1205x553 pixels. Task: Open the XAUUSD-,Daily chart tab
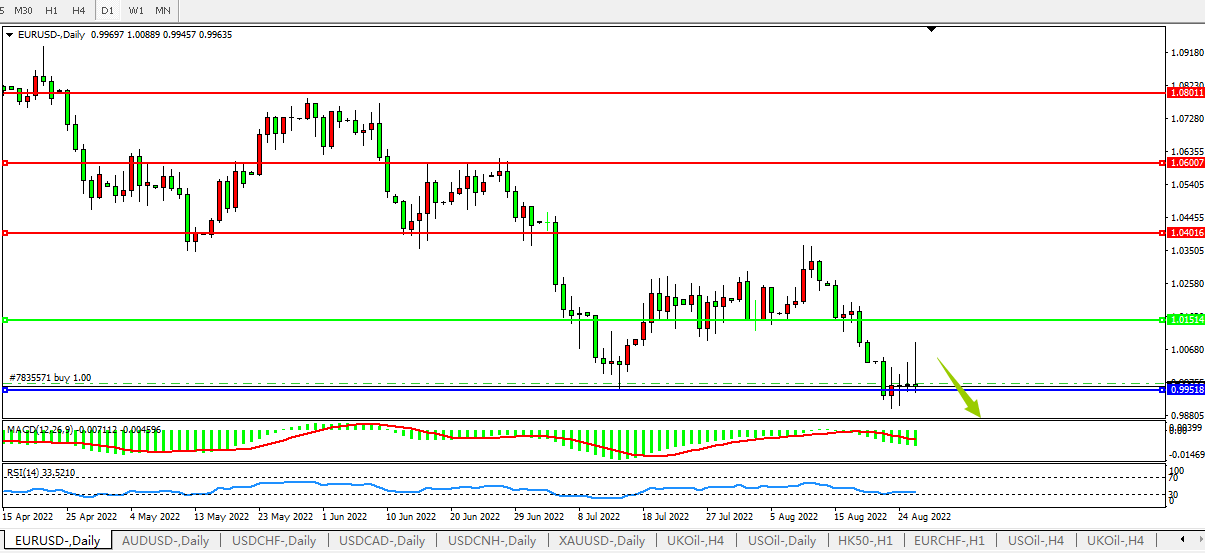point(601,541)
